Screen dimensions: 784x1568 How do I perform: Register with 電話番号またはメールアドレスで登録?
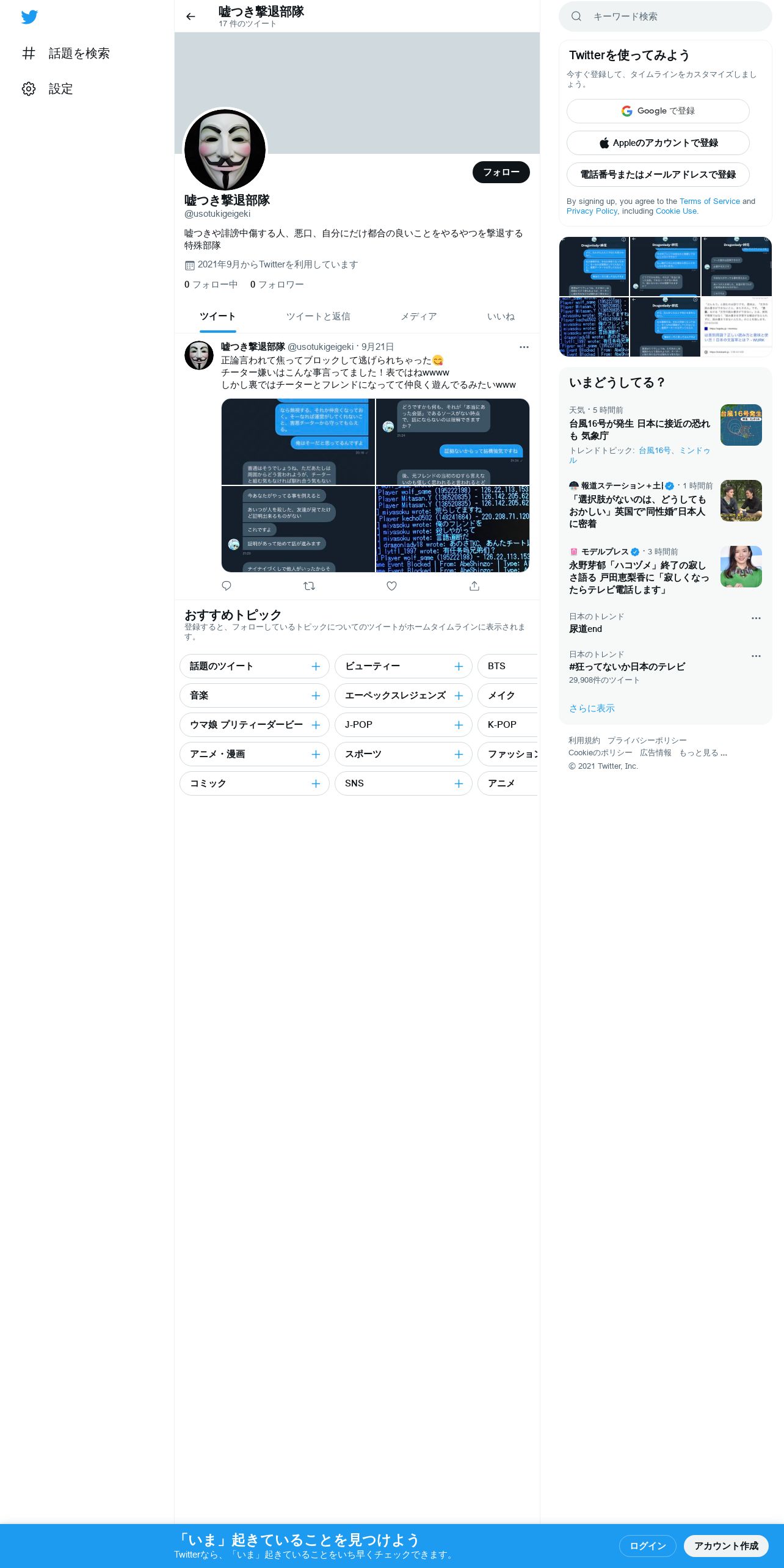coord(658,175)
